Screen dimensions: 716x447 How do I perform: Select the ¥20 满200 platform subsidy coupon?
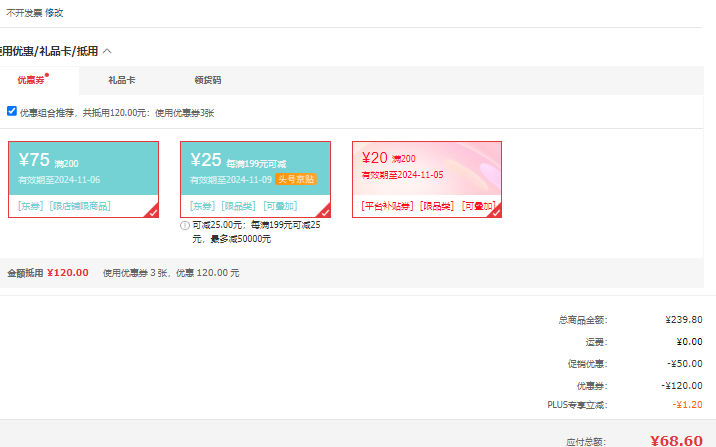click(x=427, y=179)
